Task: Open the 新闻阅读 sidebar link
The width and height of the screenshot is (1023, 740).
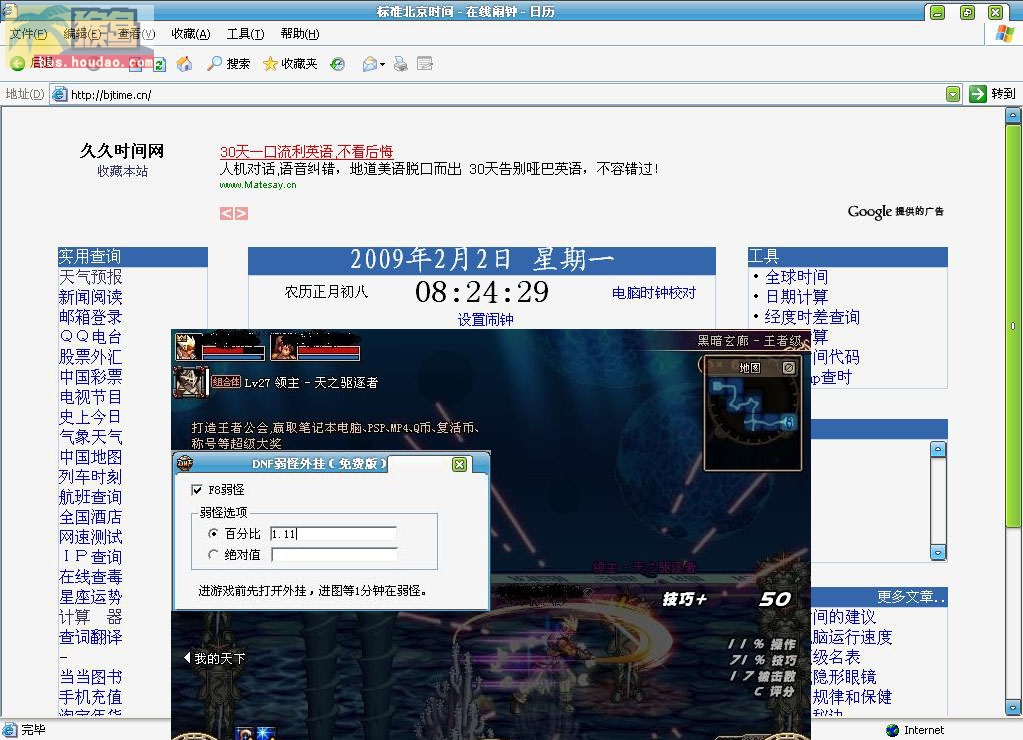Action: click(x=91, y=297)
